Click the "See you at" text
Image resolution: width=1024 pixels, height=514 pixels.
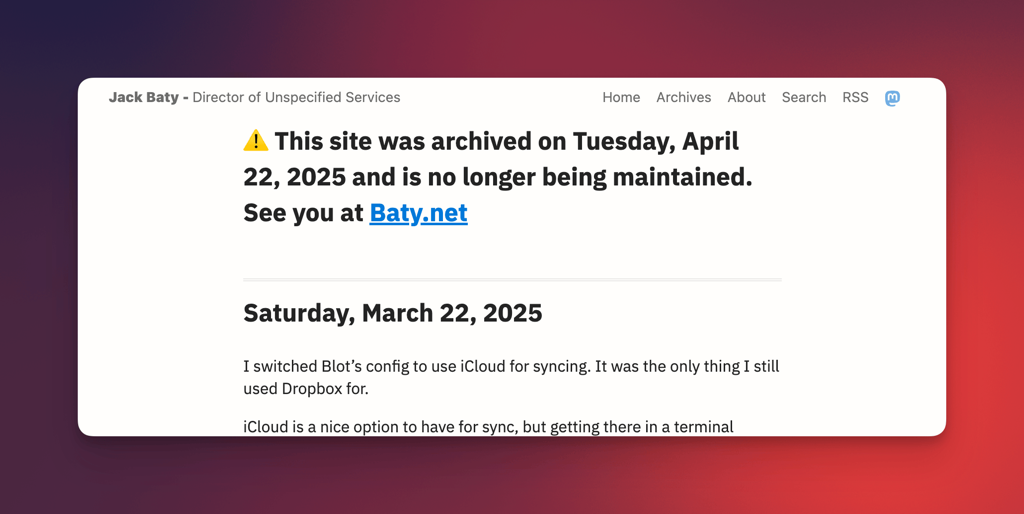pos(304,213)
